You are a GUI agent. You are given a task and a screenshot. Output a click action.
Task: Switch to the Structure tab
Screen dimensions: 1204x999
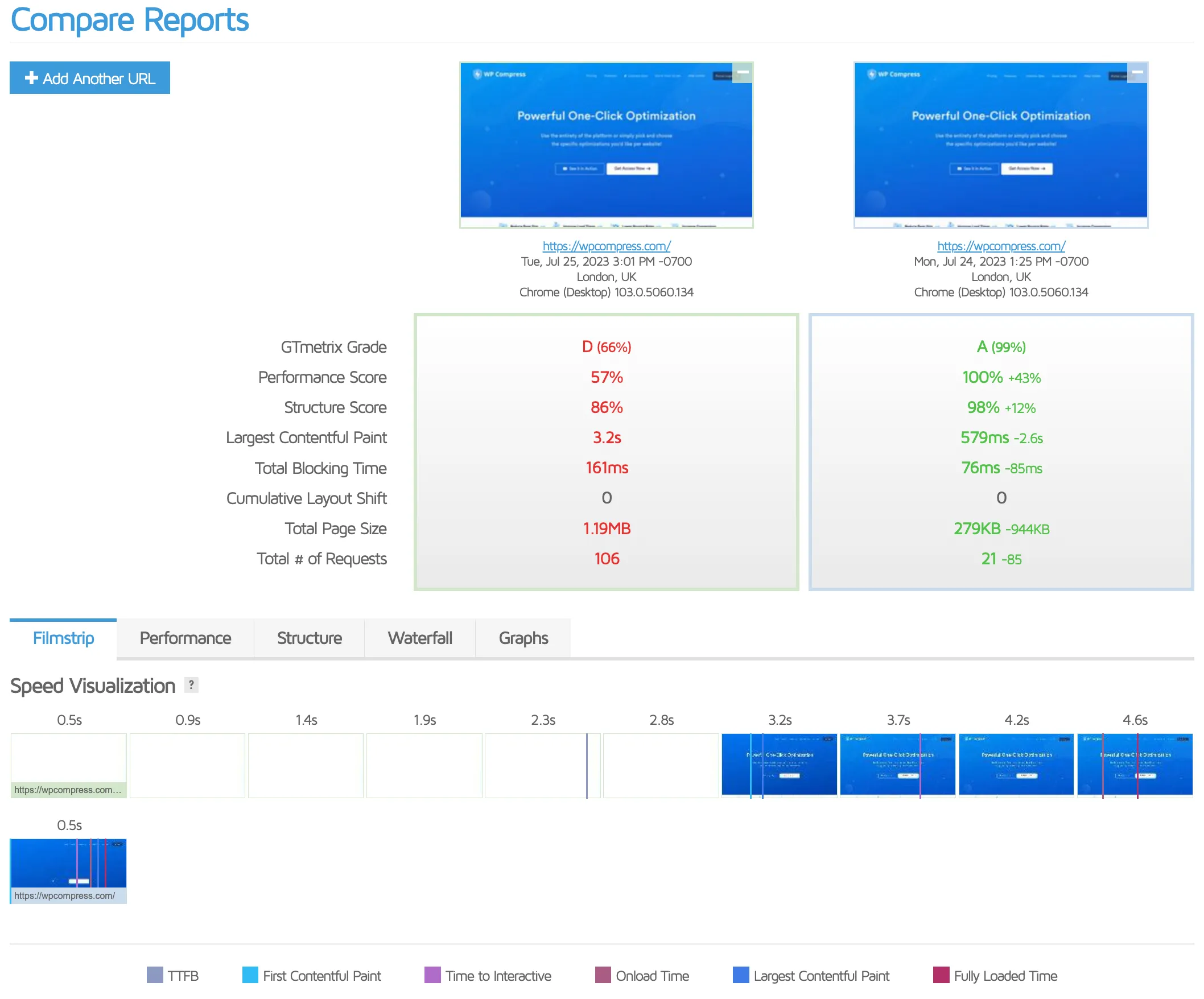[x=309, y=638]
